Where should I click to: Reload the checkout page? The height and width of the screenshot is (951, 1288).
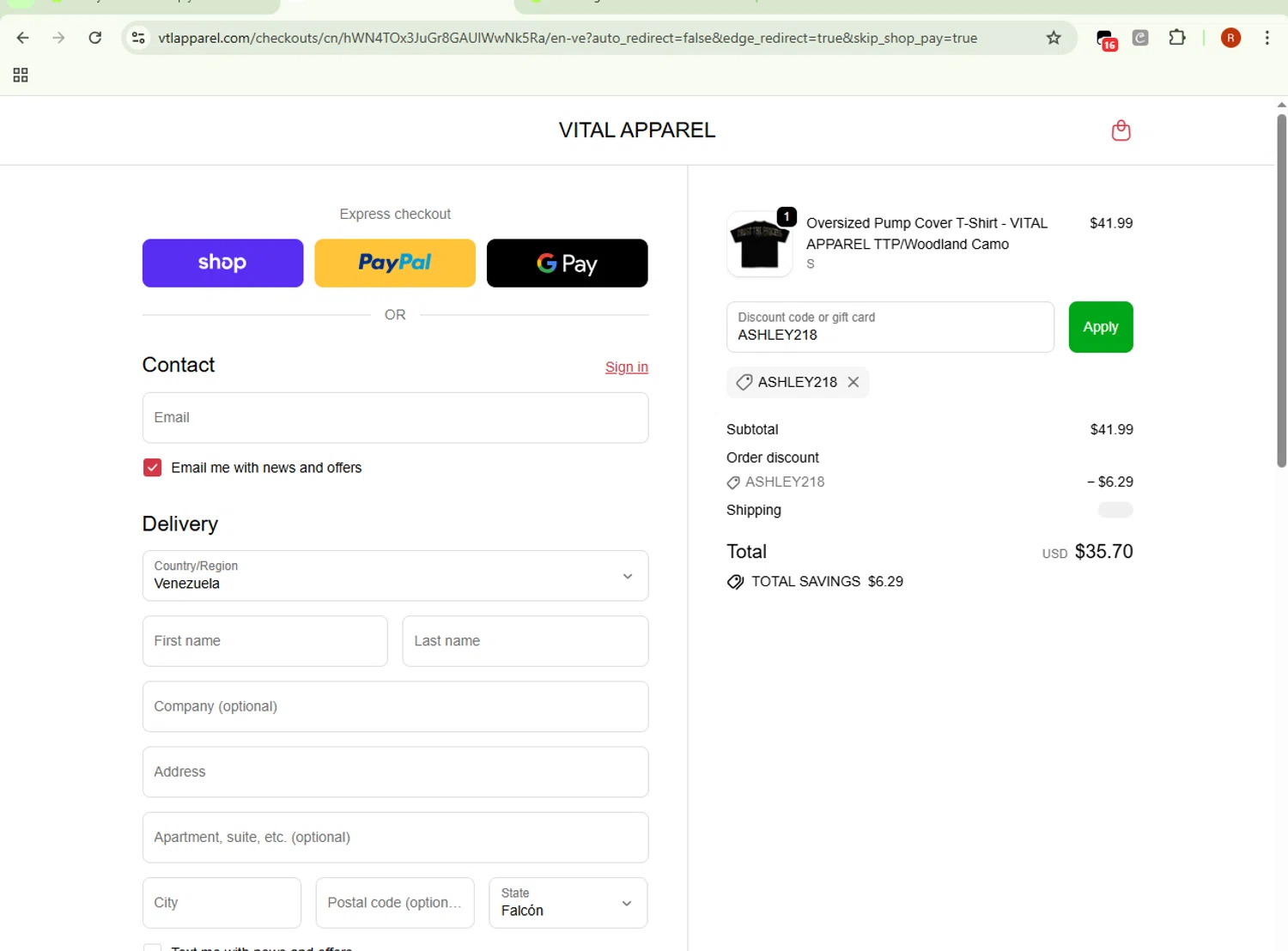[95, 38]
